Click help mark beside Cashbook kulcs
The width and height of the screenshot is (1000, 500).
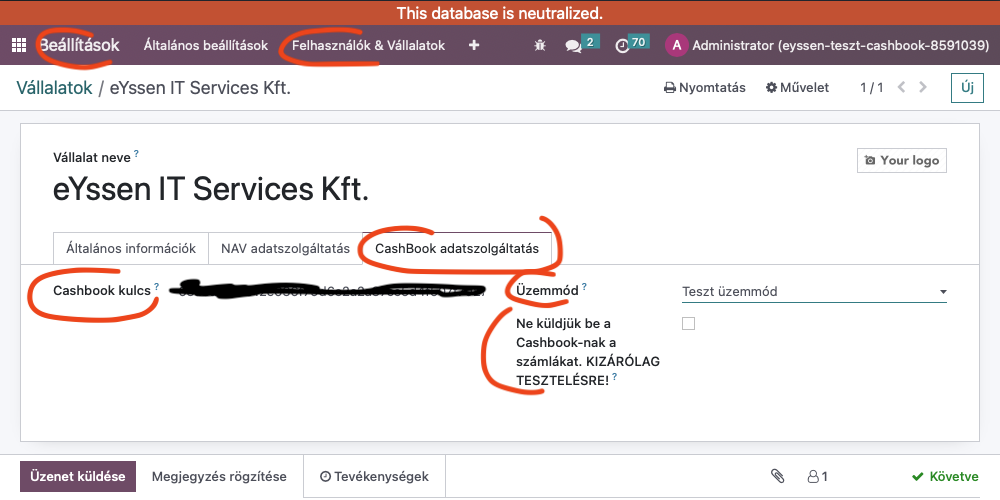coord(156,287)
